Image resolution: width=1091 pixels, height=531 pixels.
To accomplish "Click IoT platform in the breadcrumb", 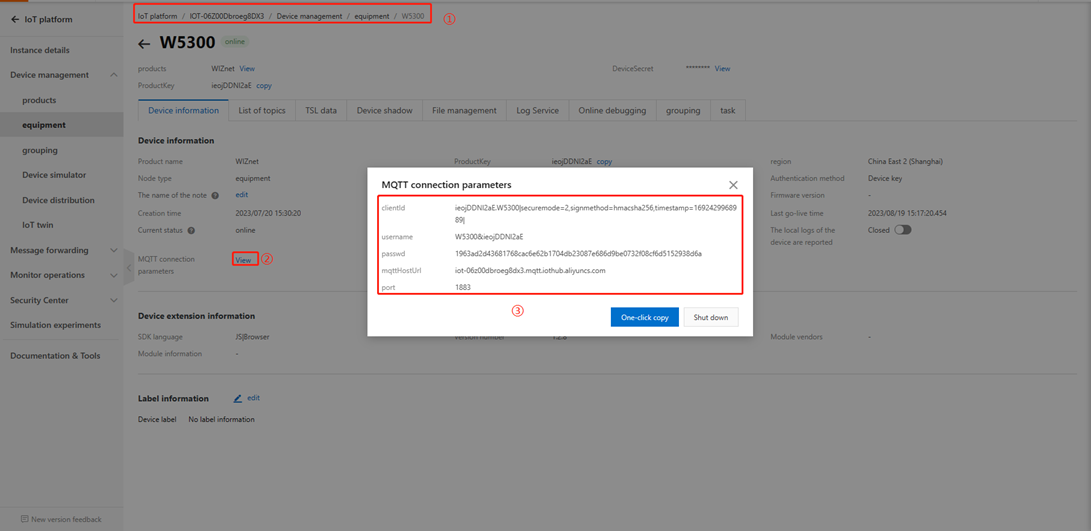I will [x=157, y=16].
